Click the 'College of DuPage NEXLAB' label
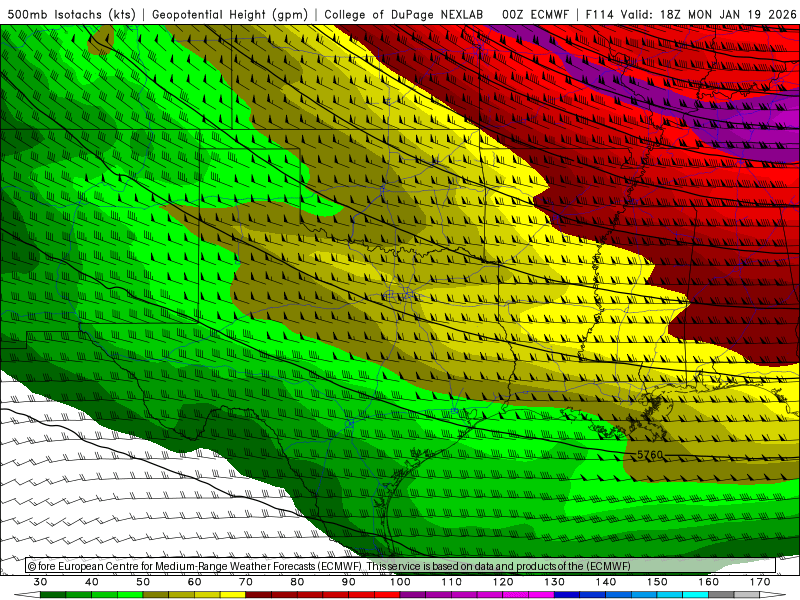 pos(403,14)
